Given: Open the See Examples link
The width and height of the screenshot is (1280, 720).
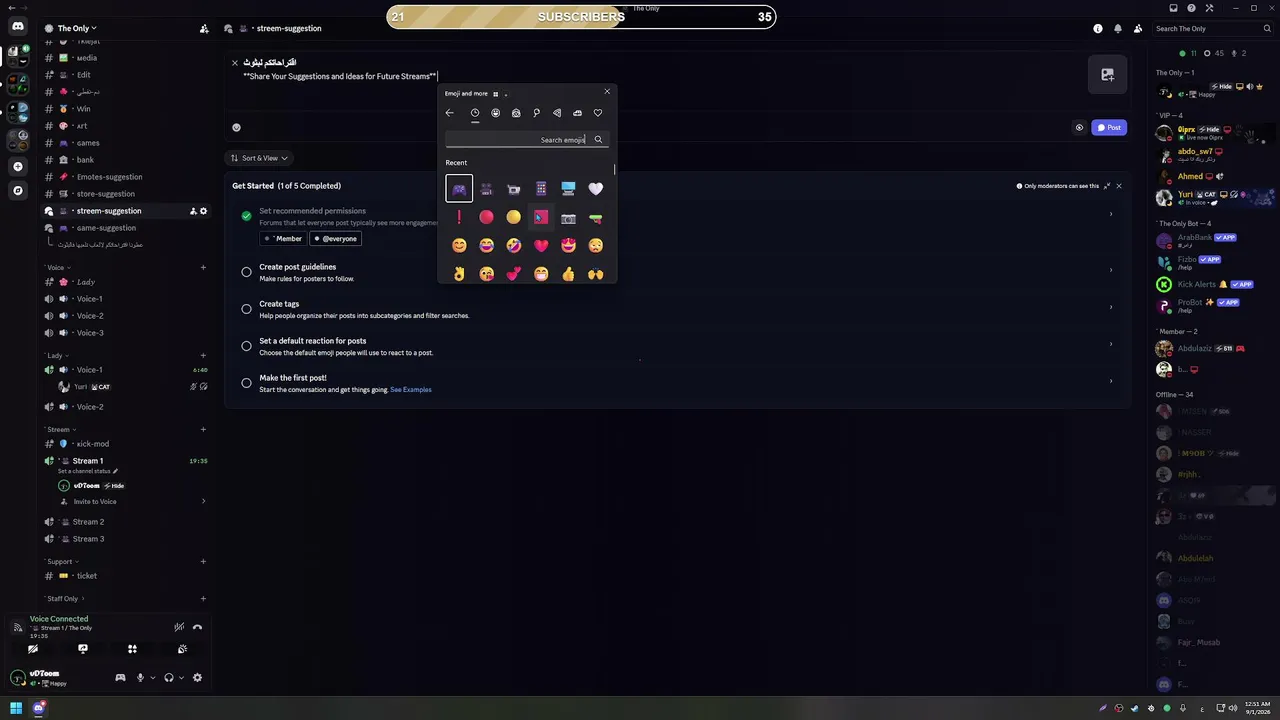Looking at the screenshot, I should click(x=411, y=390).
